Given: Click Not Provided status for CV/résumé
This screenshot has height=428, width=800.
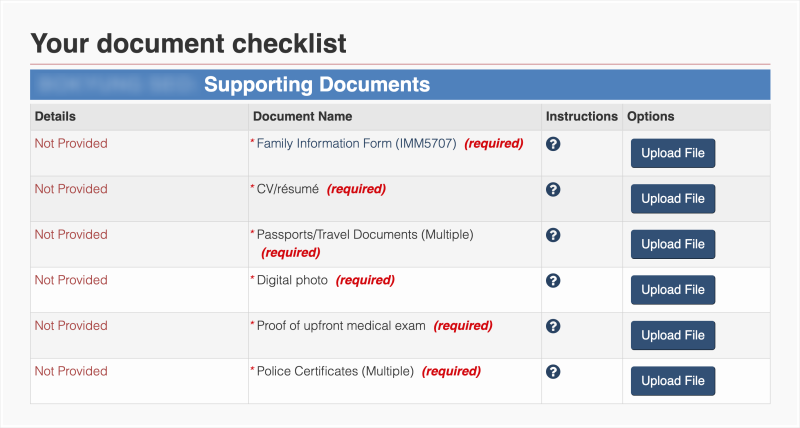Looking at the screenshot, I should click(x=71, y=189).
